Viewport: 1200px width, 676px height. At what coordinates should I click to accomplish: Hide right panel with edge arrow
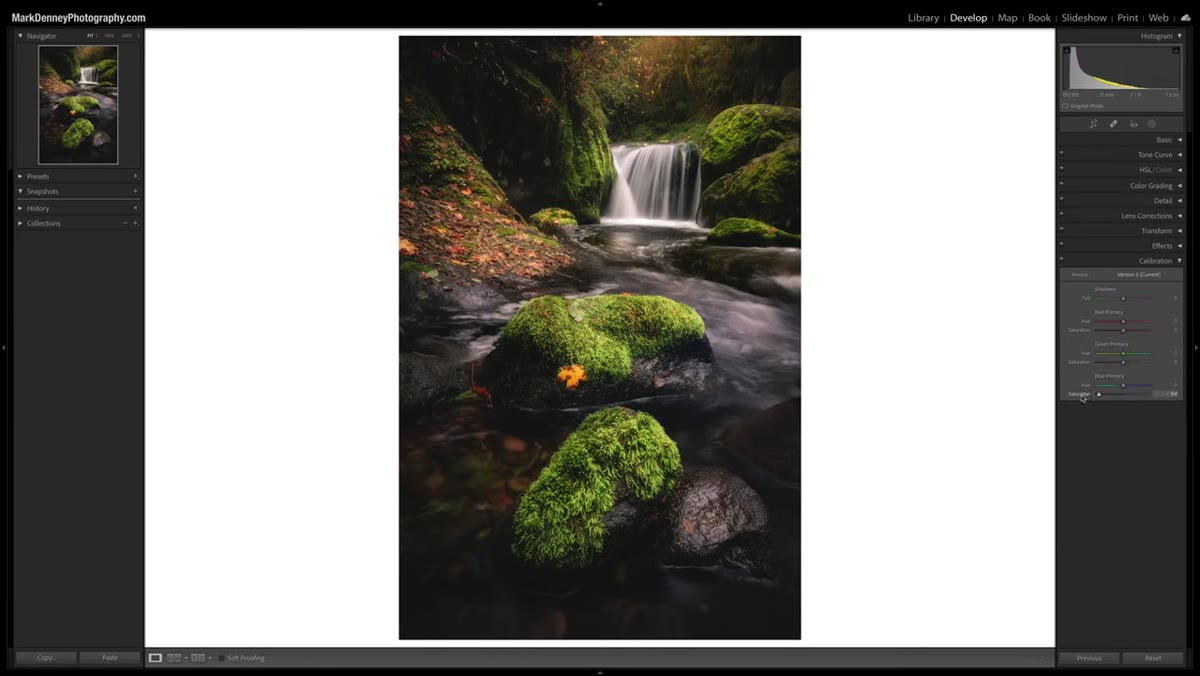pyautogui.click(x=1196, y=348)
